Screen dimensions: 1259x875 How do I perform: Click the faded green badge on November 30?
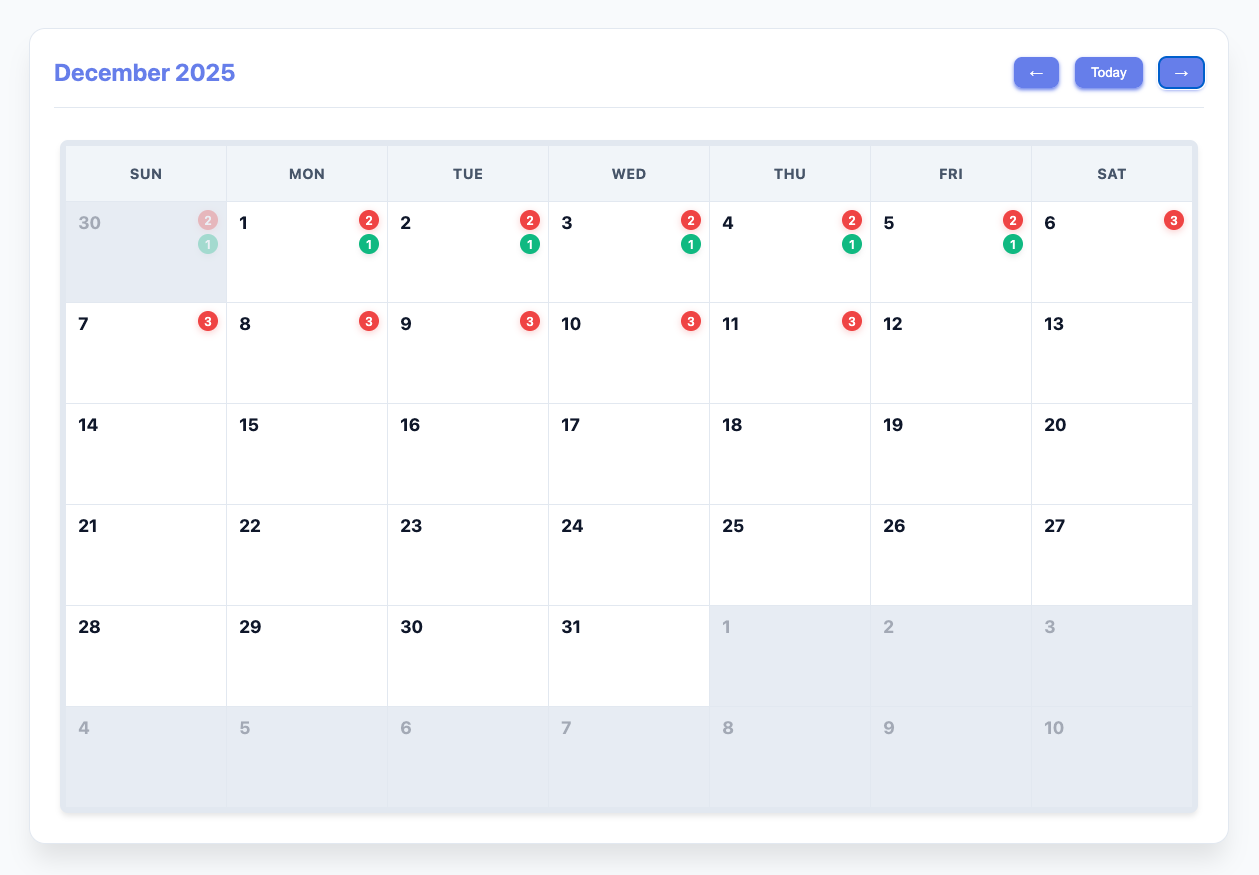point(207,243)
